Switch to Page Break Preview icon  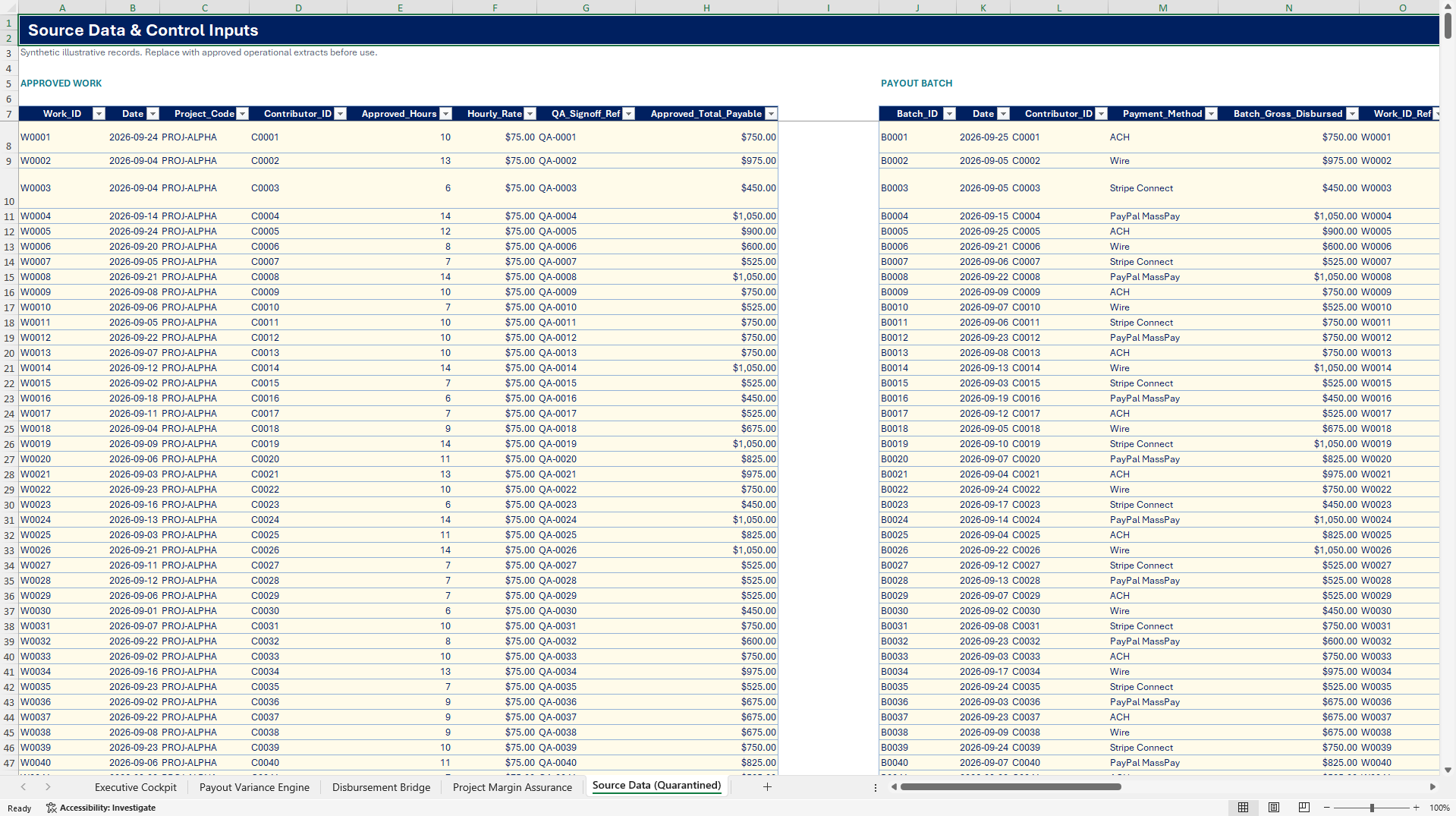click(x=1303, y=808)
